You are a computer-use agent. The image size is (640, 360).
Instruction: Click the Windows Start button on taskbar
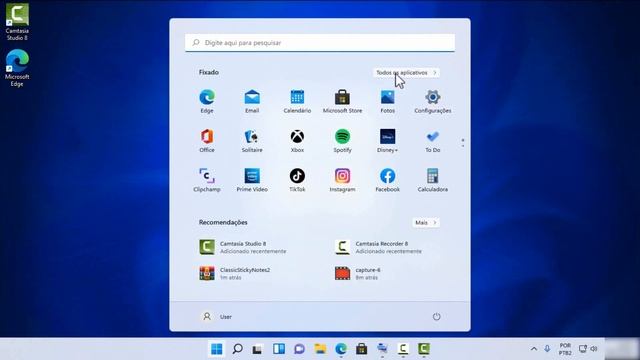pos(217,349)
